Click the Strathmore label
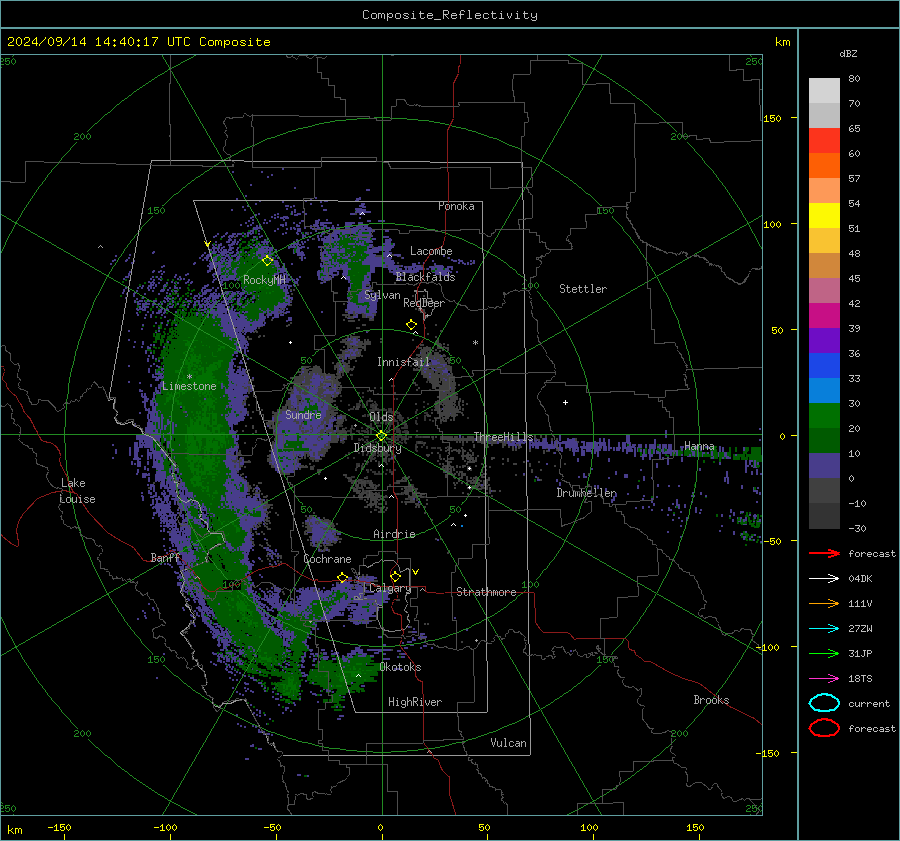The height and width of the screenshot is (841, 900). point(487,592)
